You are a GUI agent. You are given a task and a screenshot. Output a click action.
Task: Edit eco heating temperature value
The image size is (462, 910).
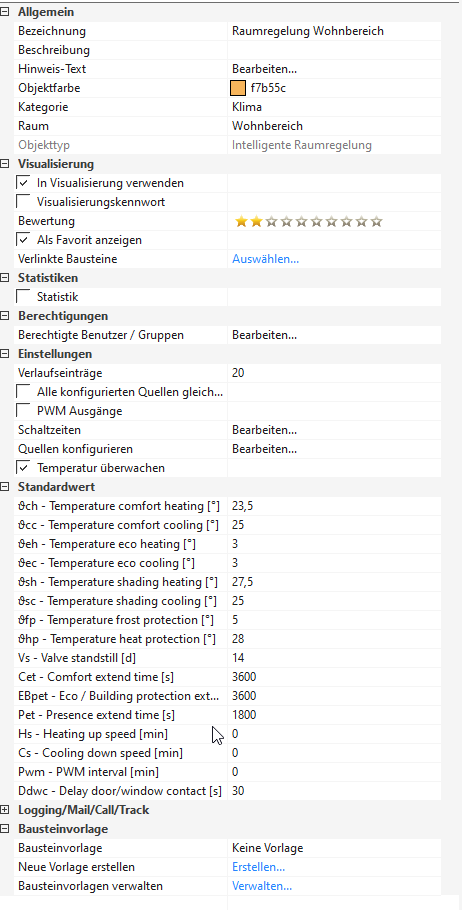[x=334, y=544]
